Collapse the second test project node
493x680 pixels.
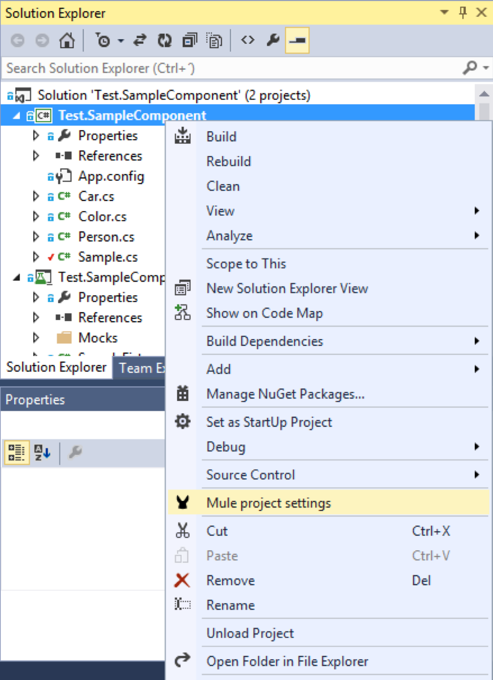(16, 278)
